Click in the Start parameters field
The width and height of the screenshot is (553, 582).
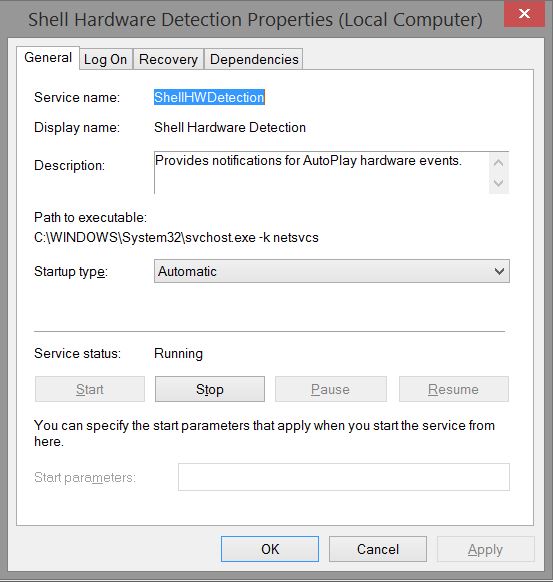pos(344,477)
